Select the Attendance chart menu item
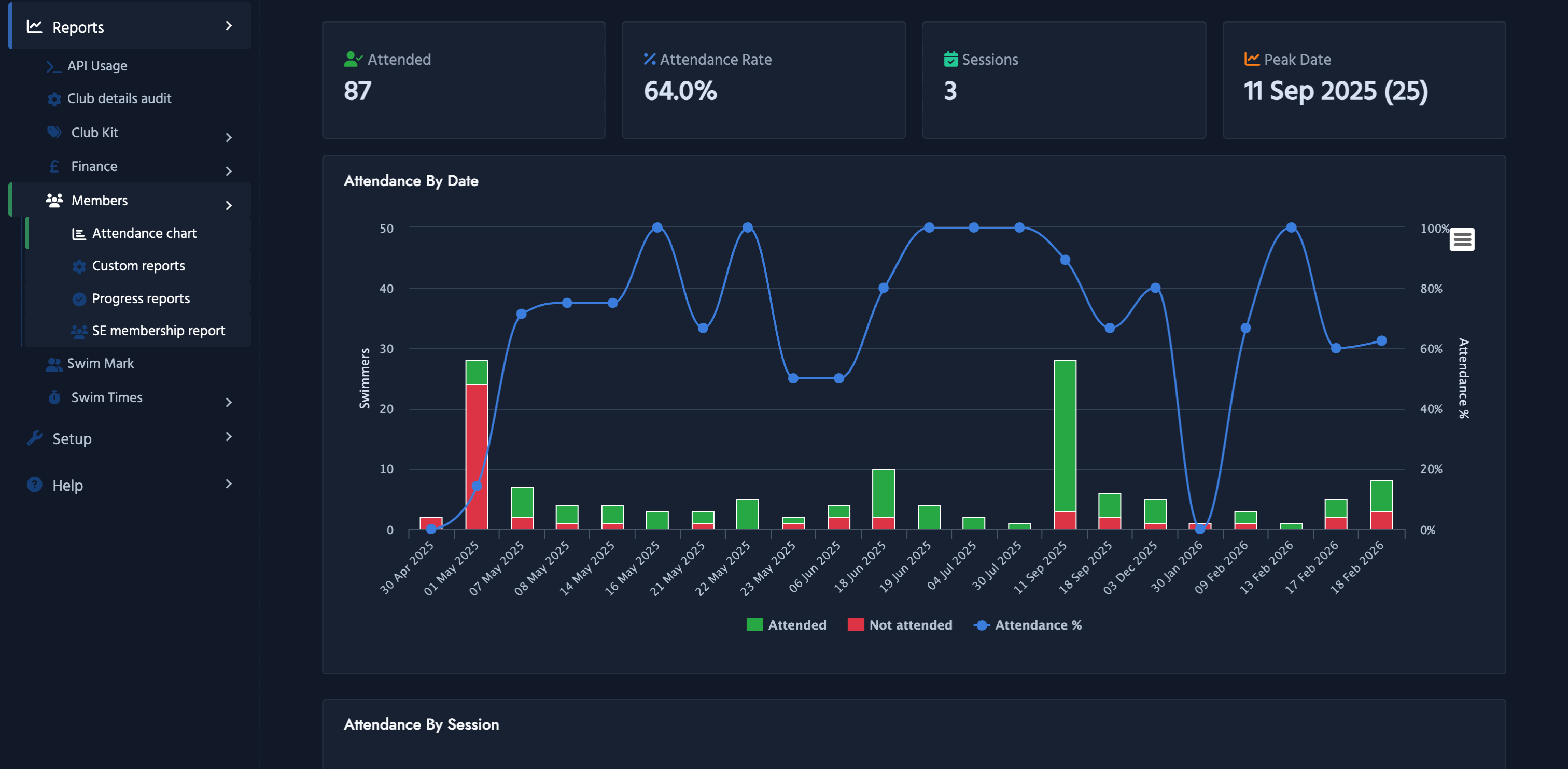Image resolution: width=1568 pixels, height=769 pixels. point(138,233)
